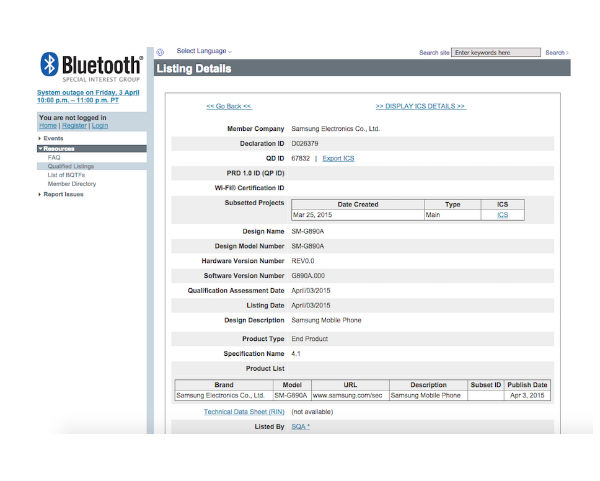Focus the Search site keywords field
The width and height of the screenshot is (600, 481).
[x=496, y=52]
